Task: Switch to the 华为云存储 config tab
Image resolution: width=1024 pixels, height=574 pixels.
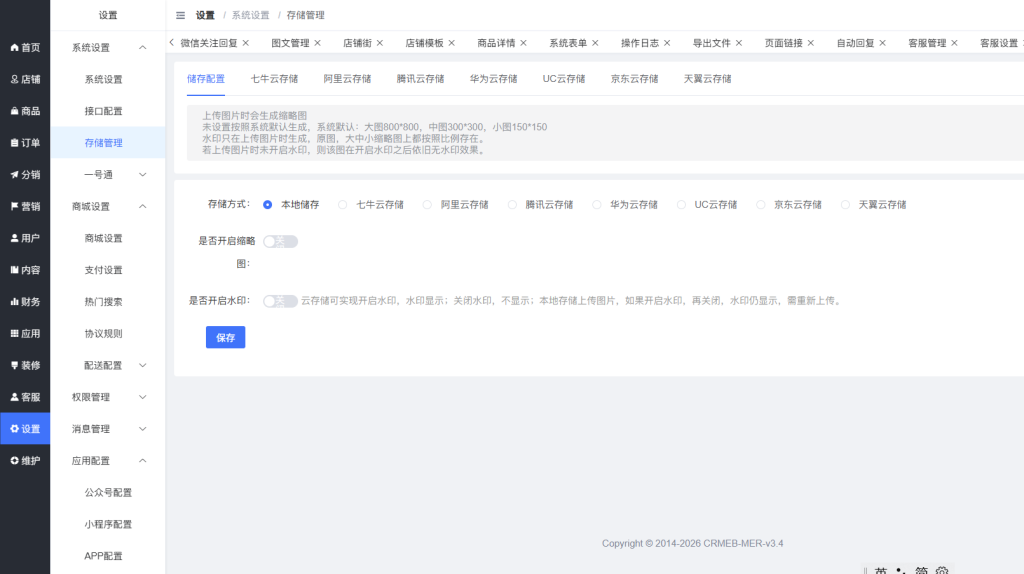Action: tap(494, 79)
